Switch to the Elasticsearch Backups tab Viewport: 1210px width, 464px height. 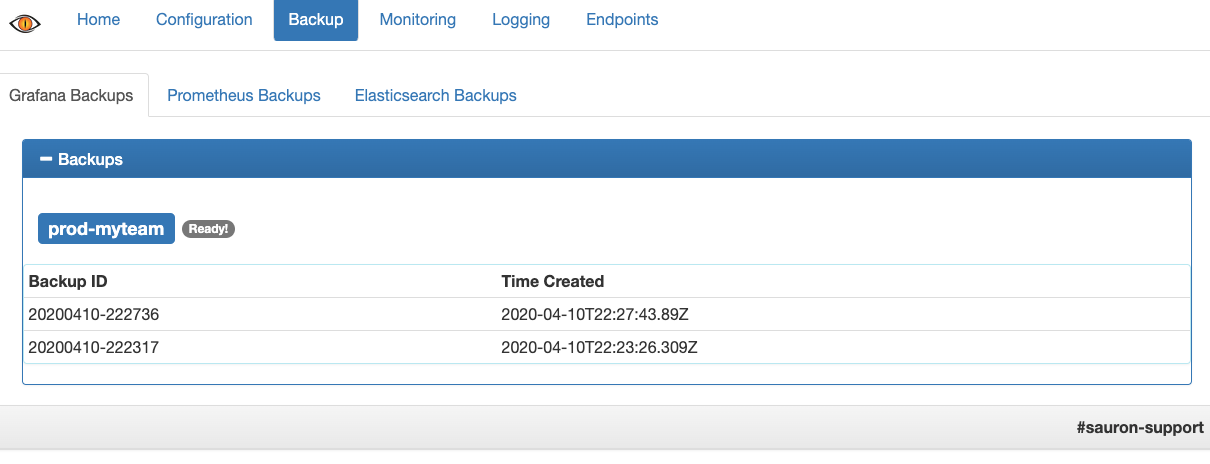coord(435,96)
